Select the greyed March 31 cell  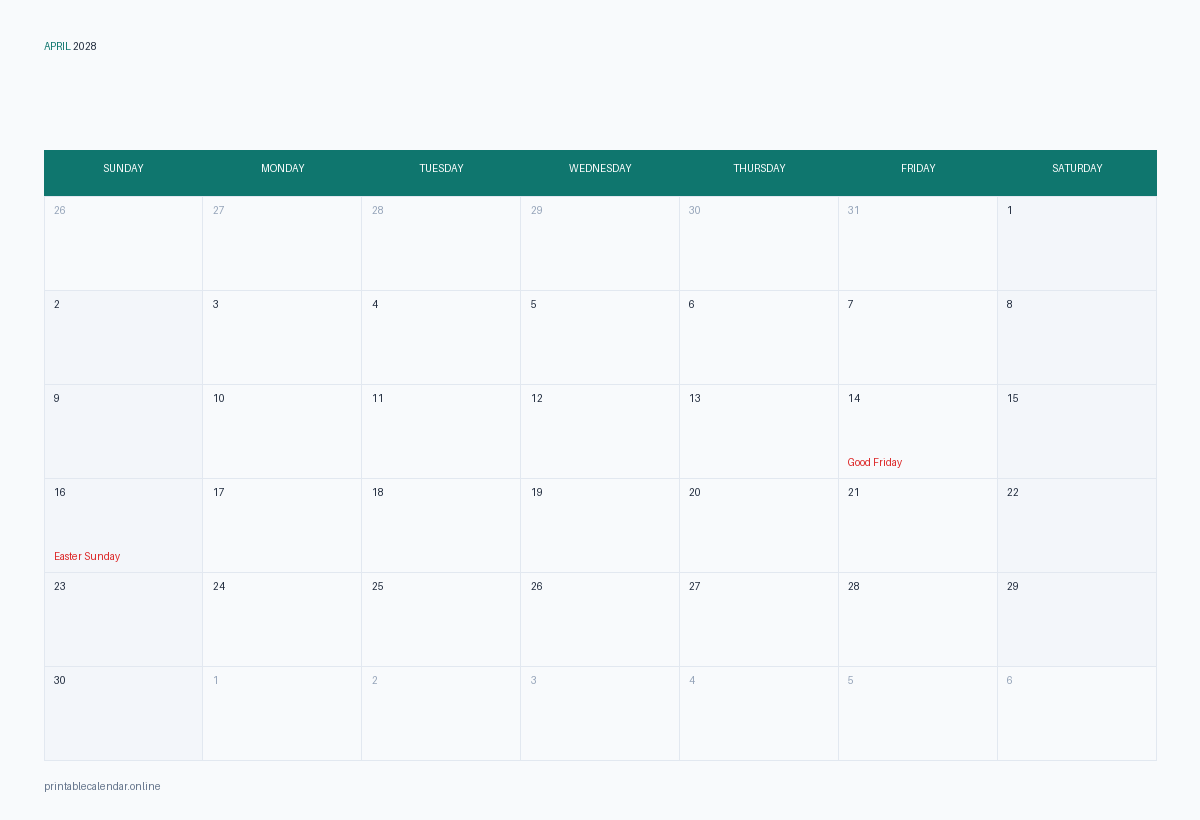tap(918, 243)
